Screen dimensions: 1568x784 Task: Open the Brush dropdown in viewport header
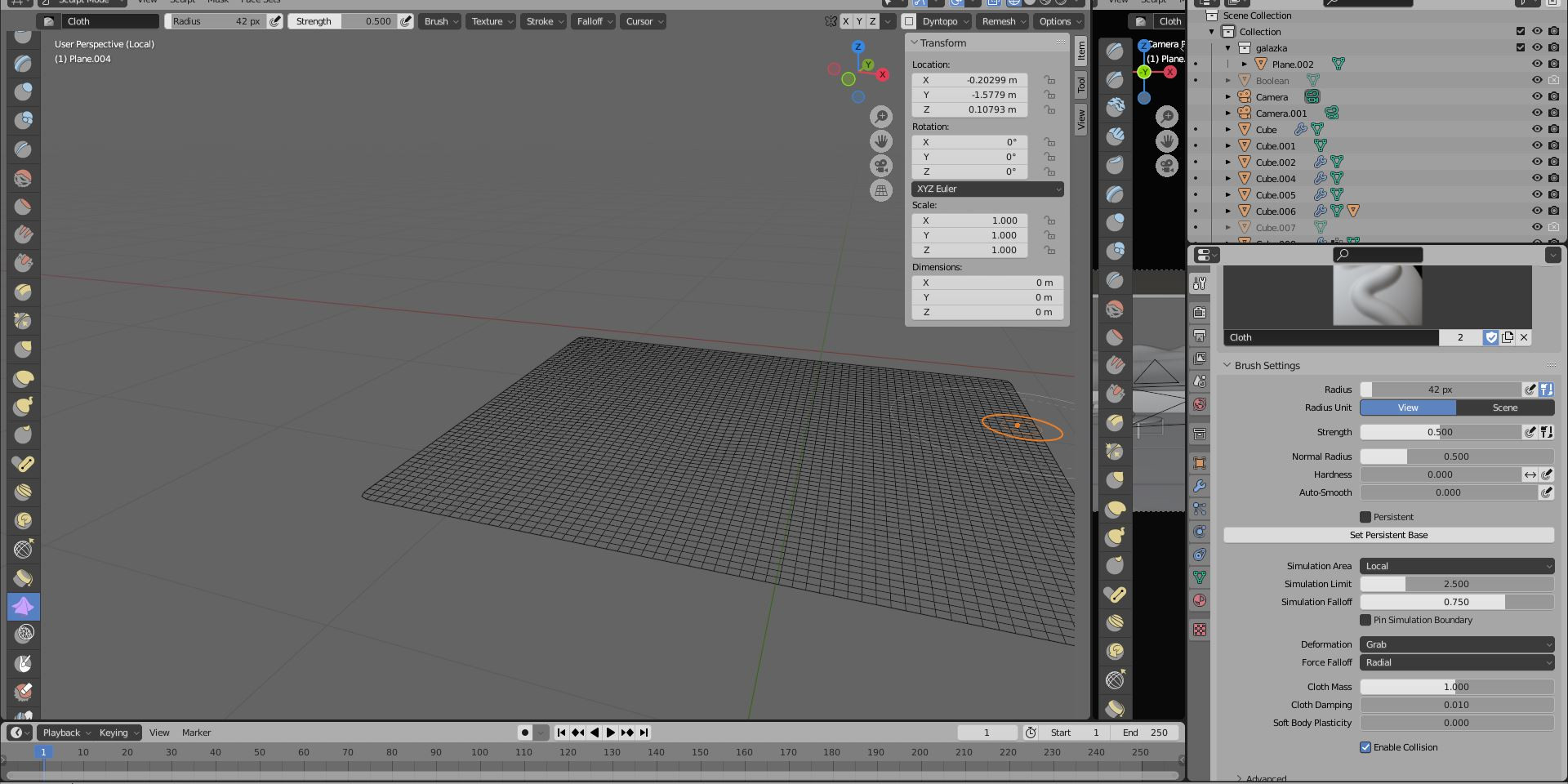point(441,21)
